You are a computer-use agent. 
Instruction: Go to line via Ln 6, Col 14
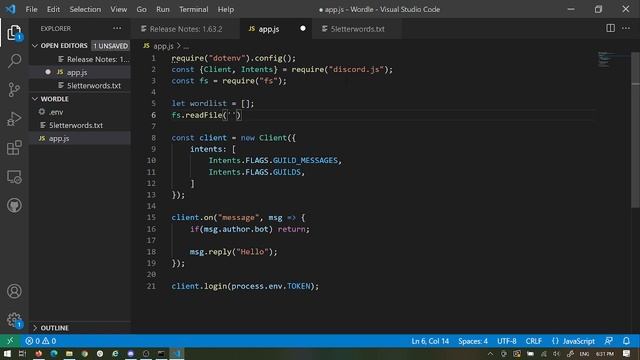click(x=430, y=341)
